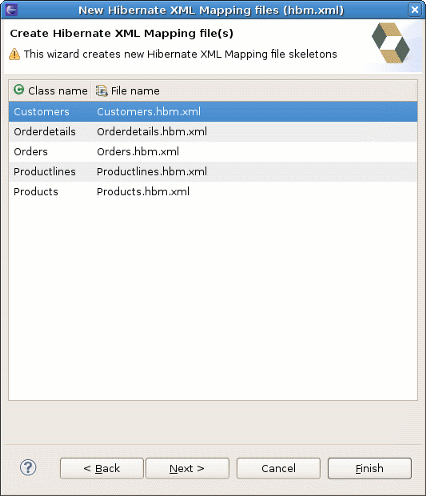426x496 pixels.
Task: Click Orderdetails.hbm.xml file name
Action: (x=152, y=132)
